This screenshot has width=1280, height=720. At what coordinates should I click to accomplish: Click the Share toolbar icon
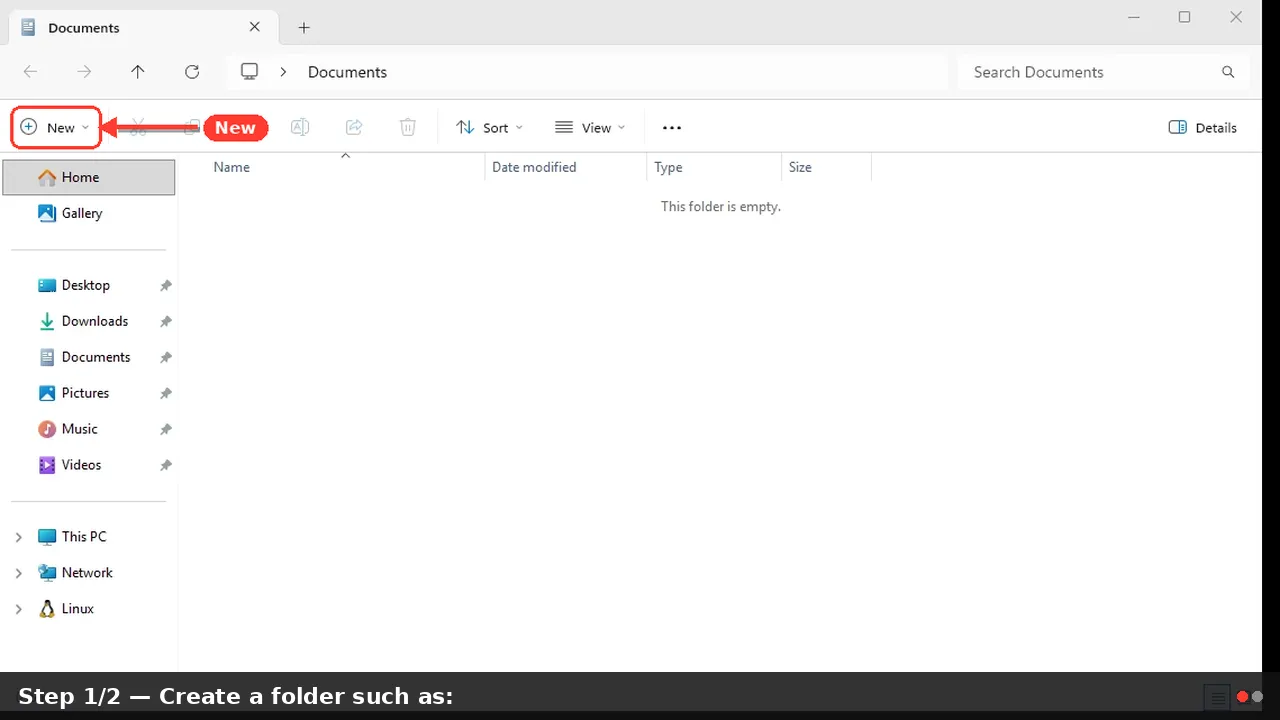click(354, 127)
